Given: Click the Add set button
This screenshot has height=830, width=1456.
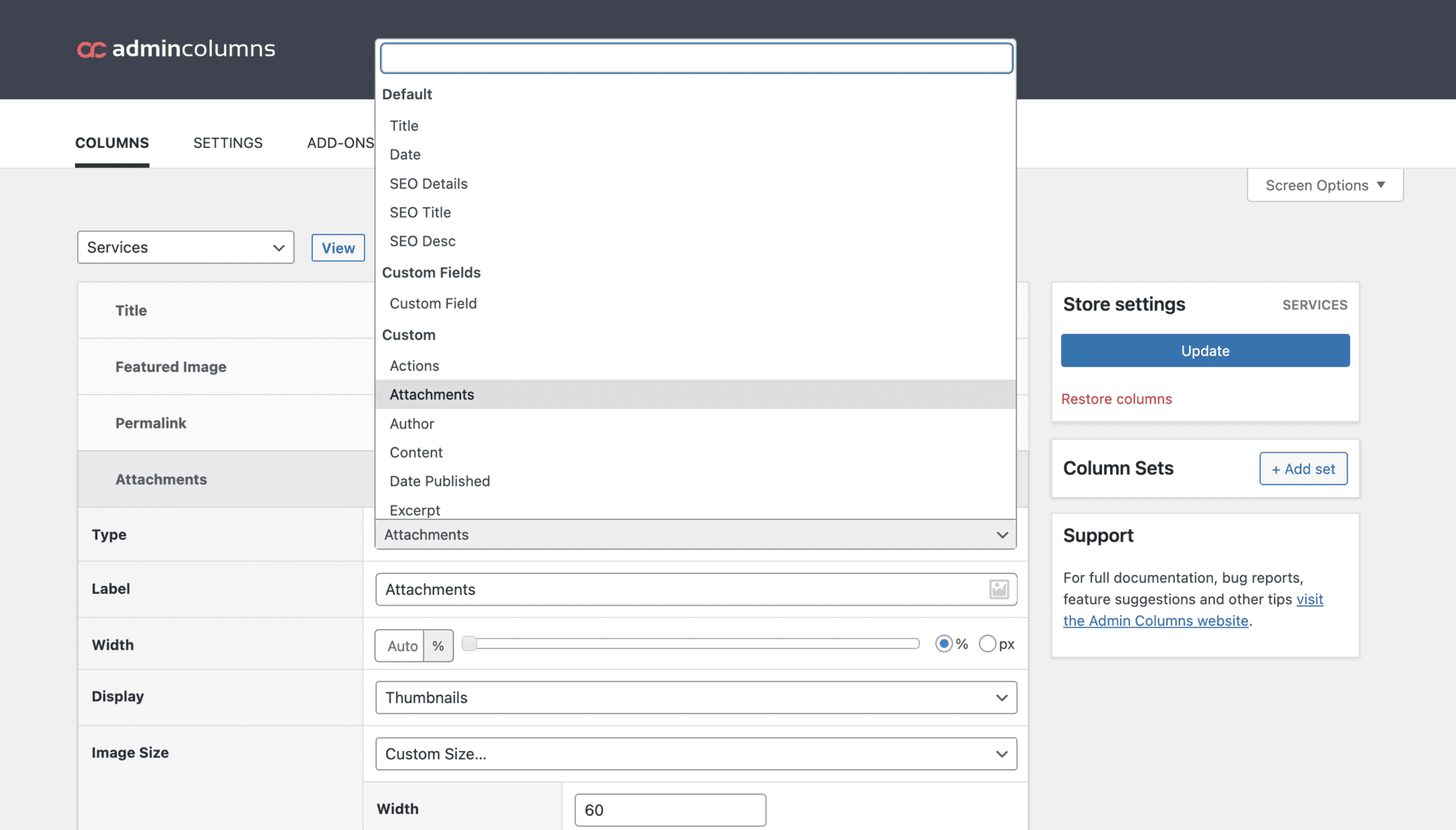Looking at the screenshot, I should [1303, 469].
